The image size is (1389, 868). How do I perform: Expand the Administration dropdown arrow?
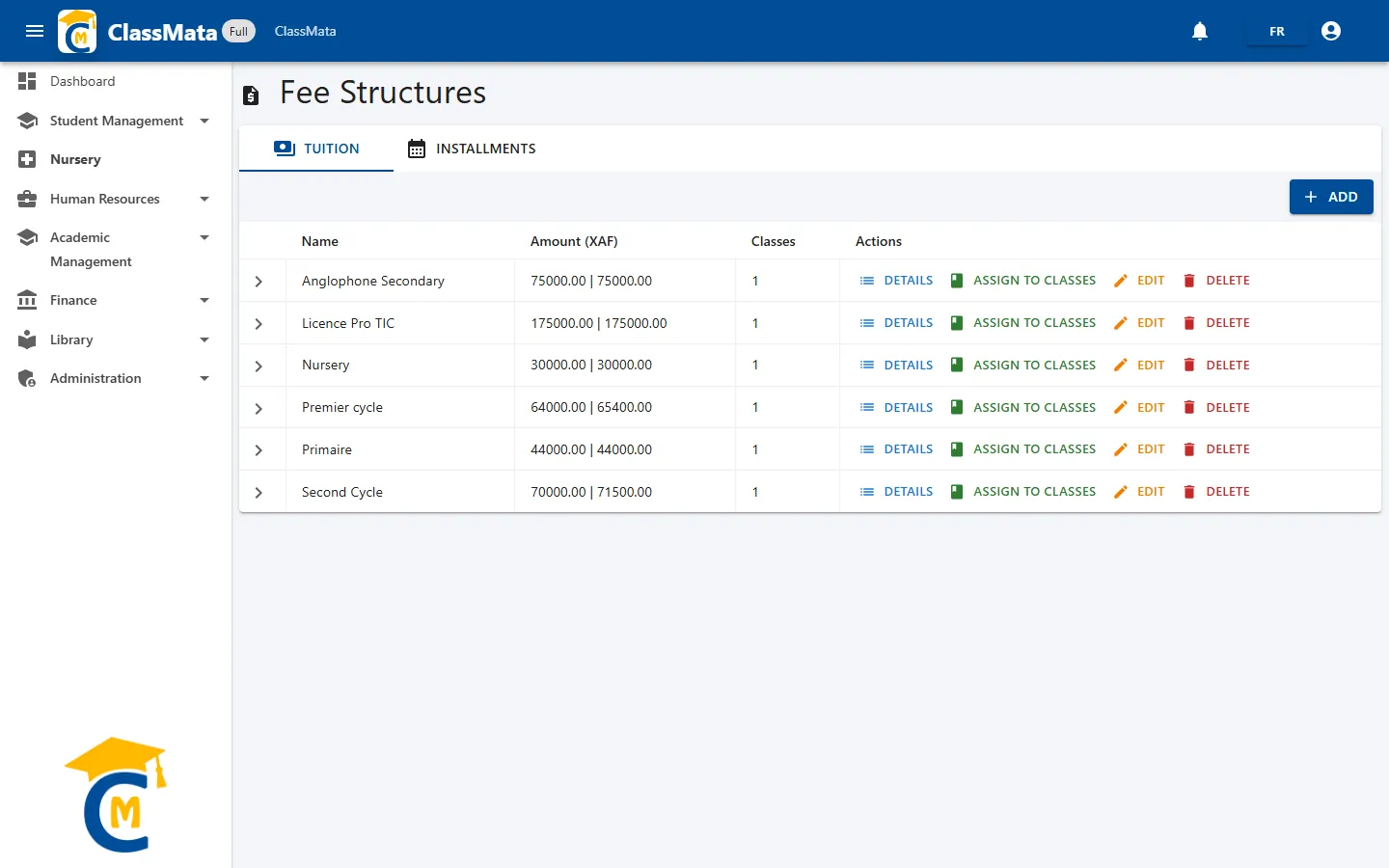[x=204, y=378]
